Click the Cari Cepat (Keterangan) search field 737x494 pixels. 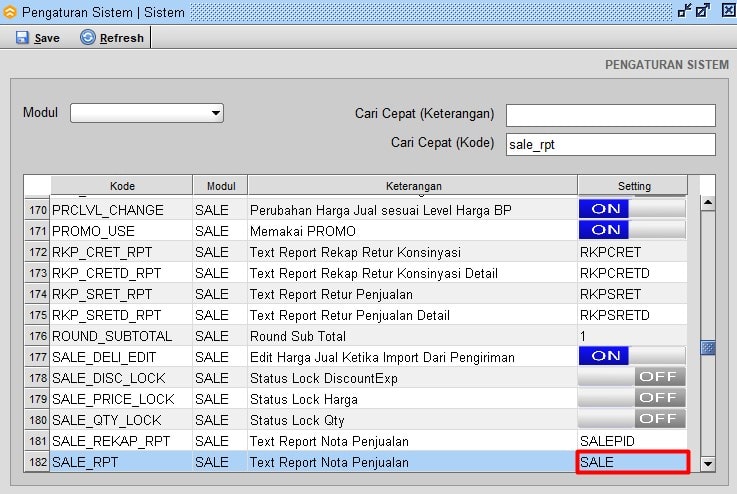pyautogui.click(x=610, y=115)
